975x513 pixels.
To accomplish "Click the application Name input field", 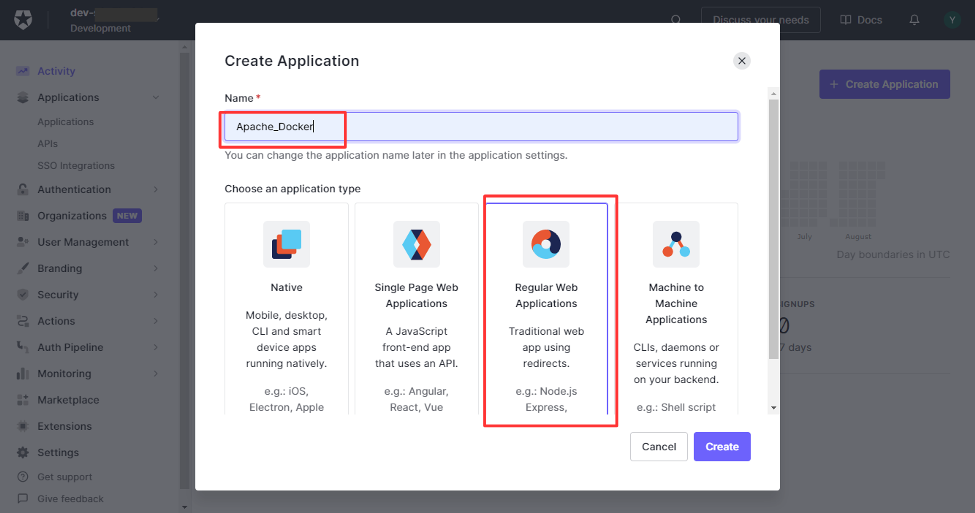I will coord(481,127).
